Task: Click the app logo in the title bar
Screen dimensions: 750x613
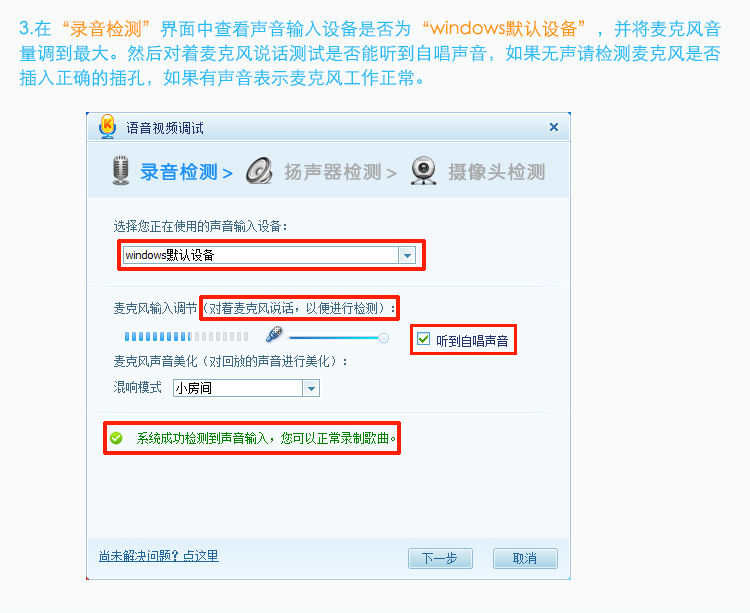Action: pyautogui.click(x=108, y=127)
